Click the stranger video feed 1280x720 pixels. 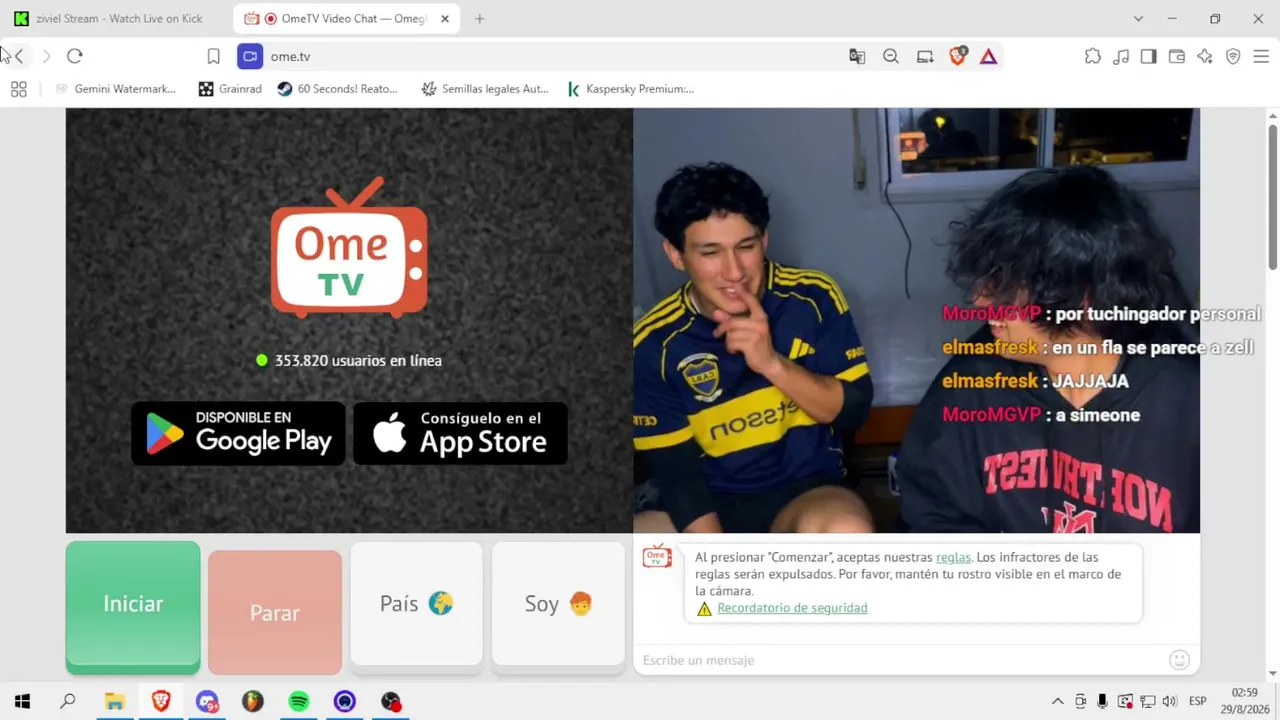click(916, 320)
